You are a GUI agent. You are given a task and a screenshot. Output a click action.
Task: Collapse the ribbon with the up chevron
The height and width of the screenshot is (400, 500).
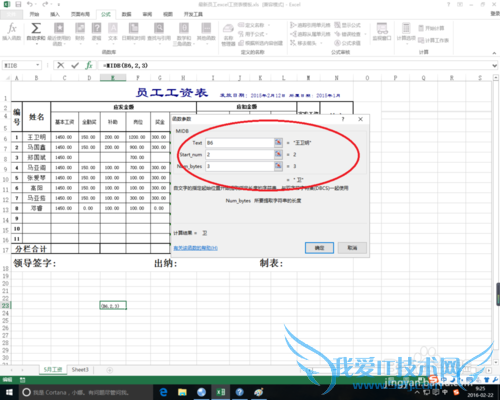[494, 53]
